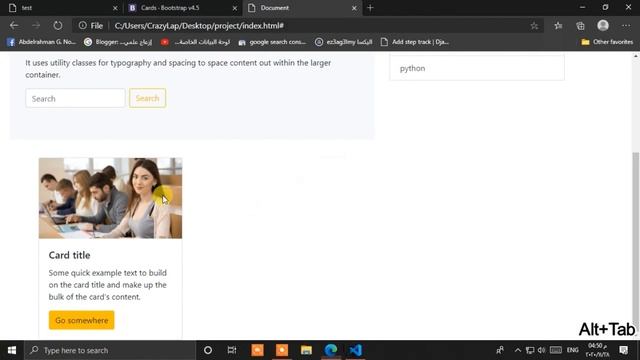
Task: Open File Explorer from the taskbar
Action: pos(306,350)
